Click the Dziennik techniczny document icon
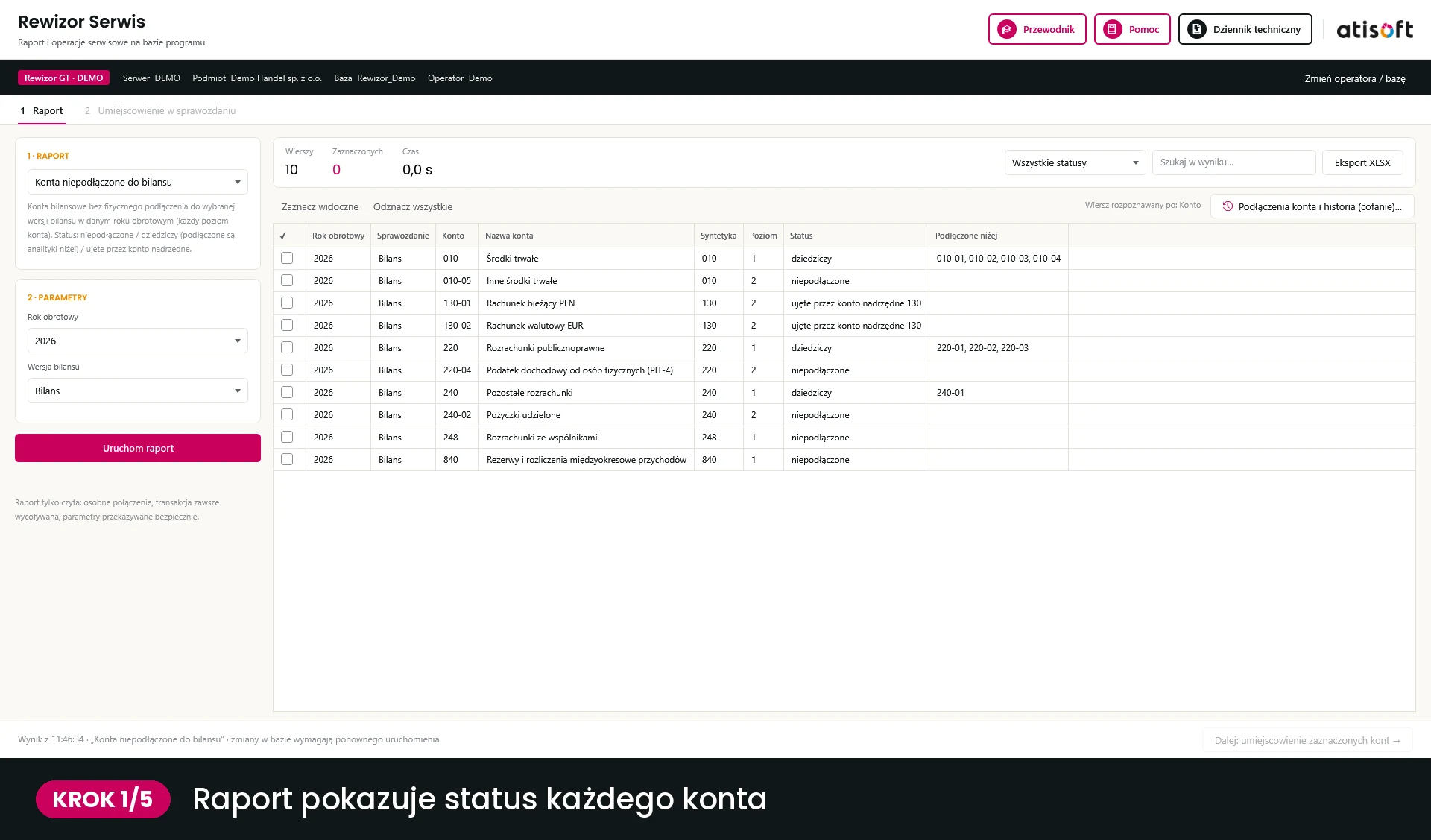This screenshot has height=840, width=1431. tap(1197, 29)
